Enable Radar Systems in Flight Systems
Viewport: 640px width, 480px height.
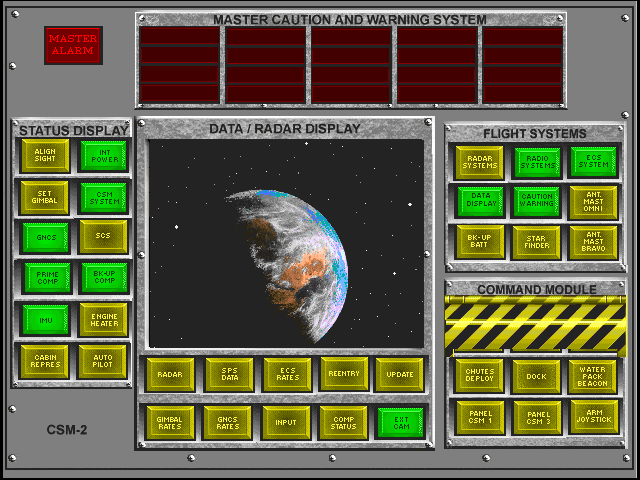tap(479, 162)
